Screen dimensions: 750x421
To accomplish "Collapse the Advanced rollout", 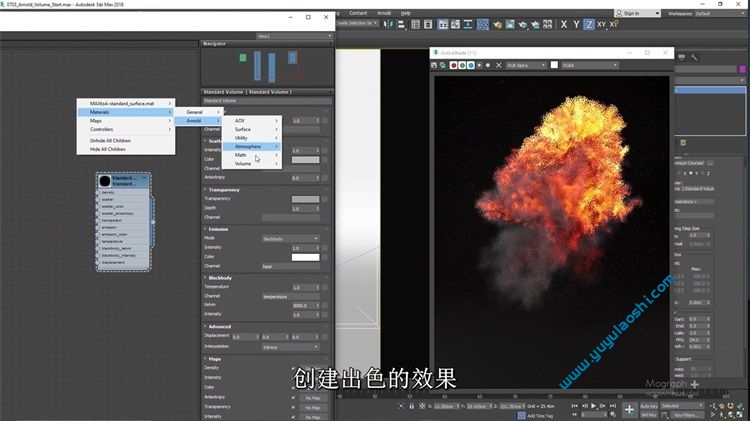I will click(x=220, y=327).
